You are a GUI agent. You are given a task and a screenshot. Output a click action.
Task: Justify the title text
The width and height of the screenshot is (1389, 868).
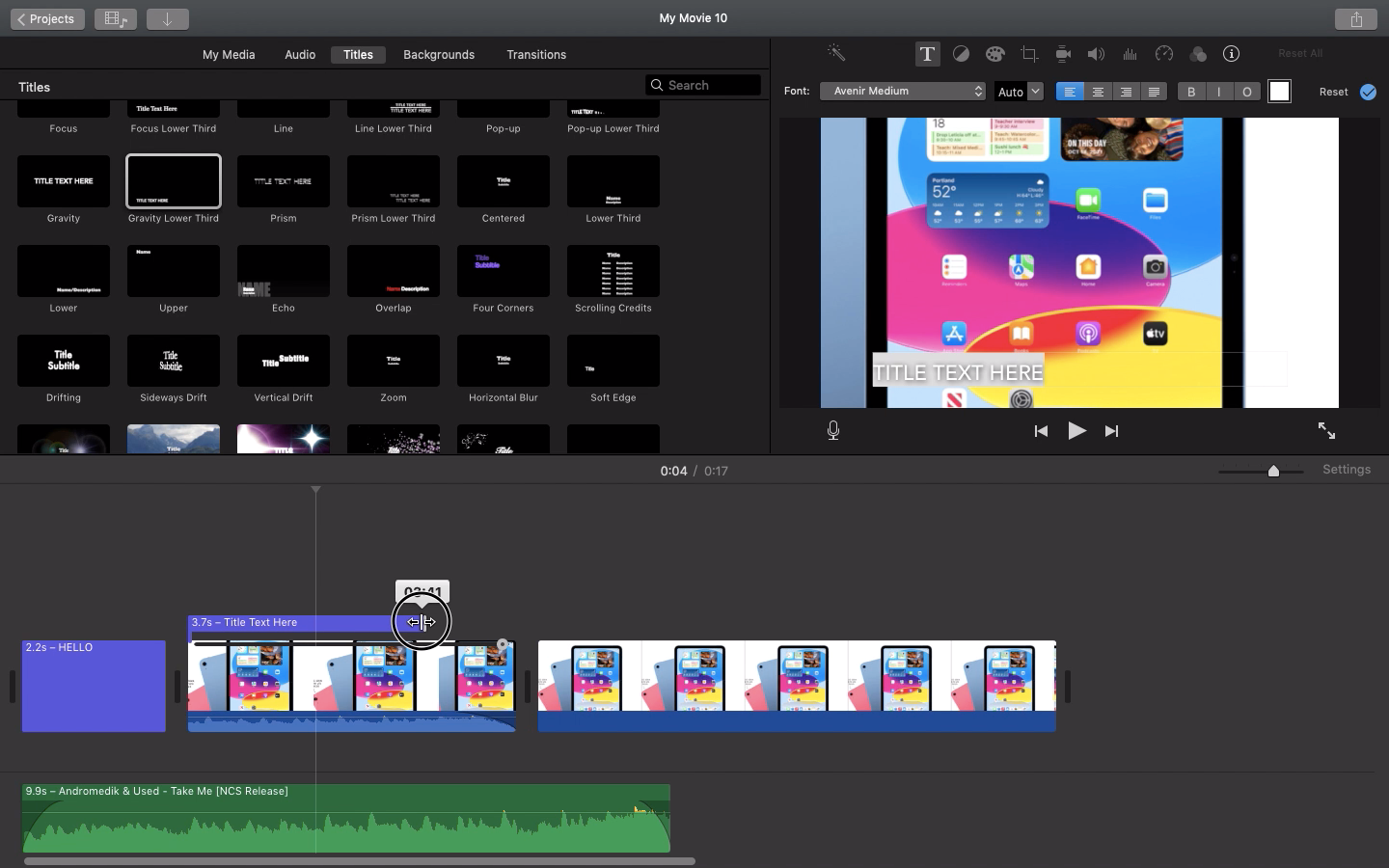1154,92
